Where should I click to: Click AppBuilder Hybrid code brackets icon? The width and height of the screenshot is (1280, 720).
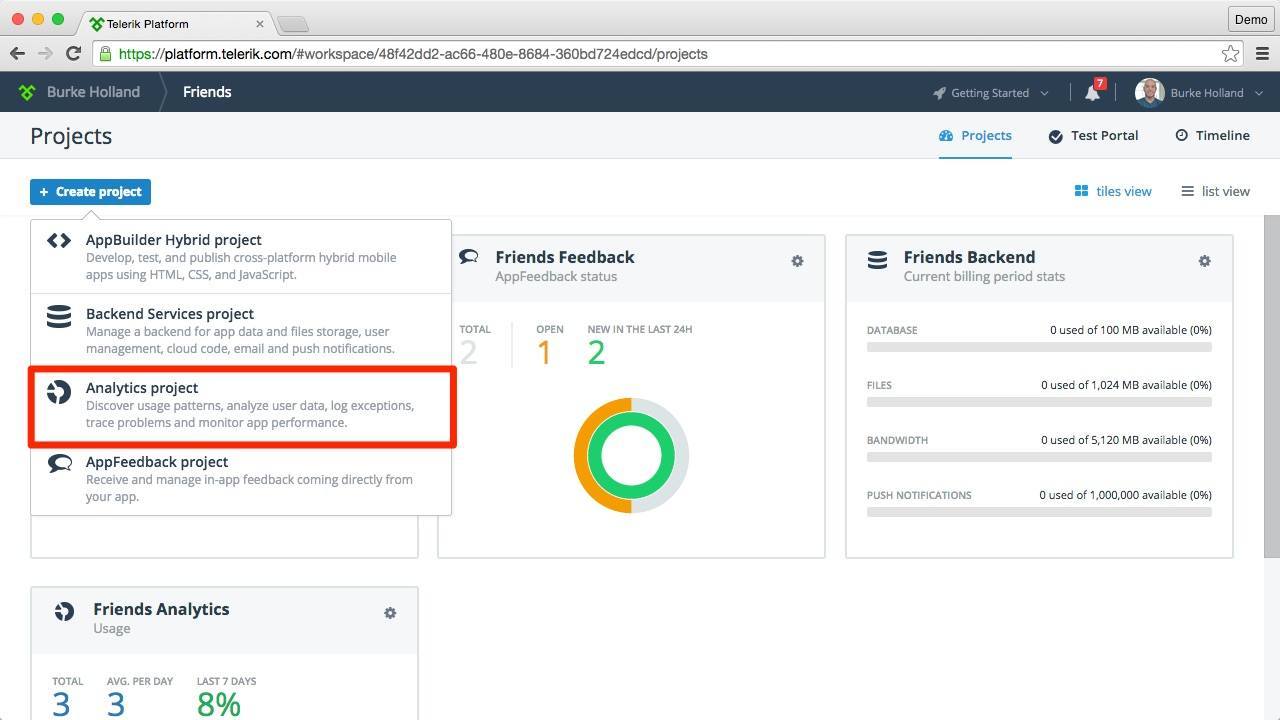pos(59,240)
